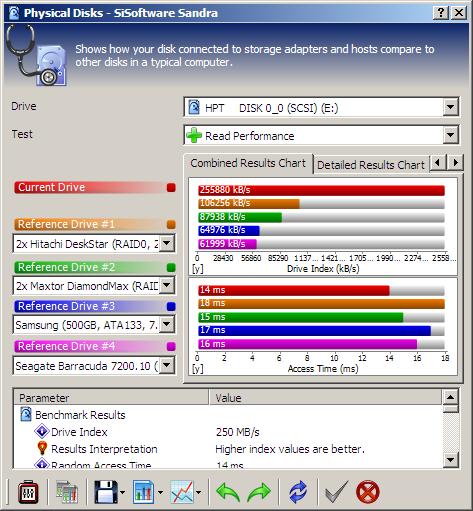This screenshot has width=473, height=511.
Task: Click the Results Interpretation lightbulb icon
Action: (42, 448)
